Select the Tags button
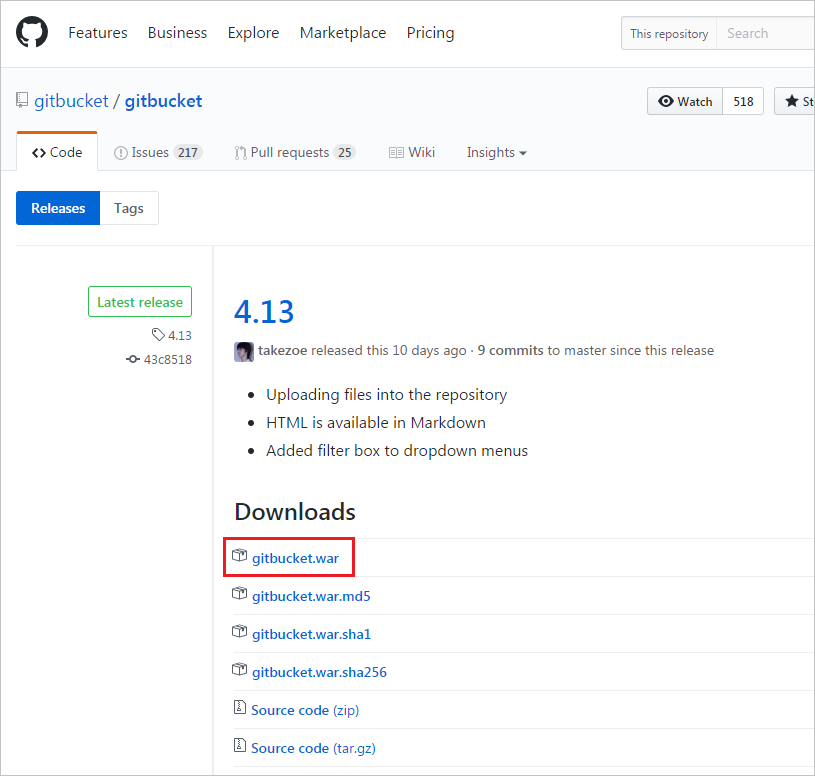The width and height of the screenshot is (815, 776). [129, 208]
